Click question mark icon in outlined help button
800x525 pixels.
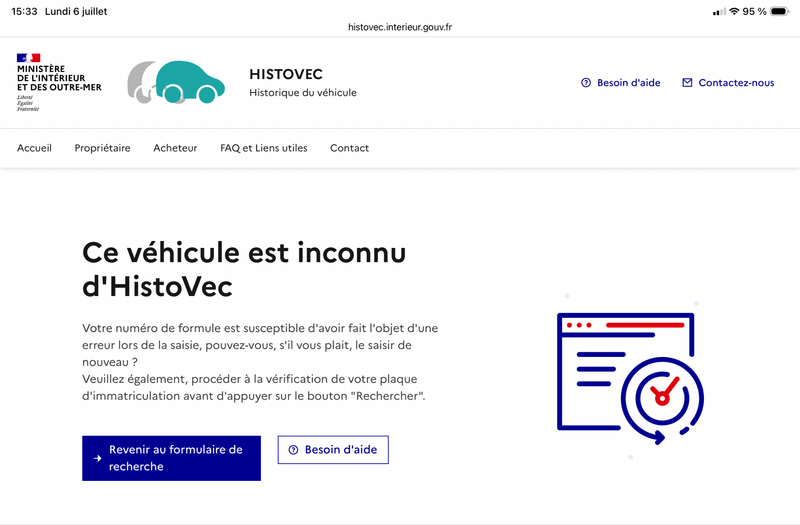(x=293, y=450)
